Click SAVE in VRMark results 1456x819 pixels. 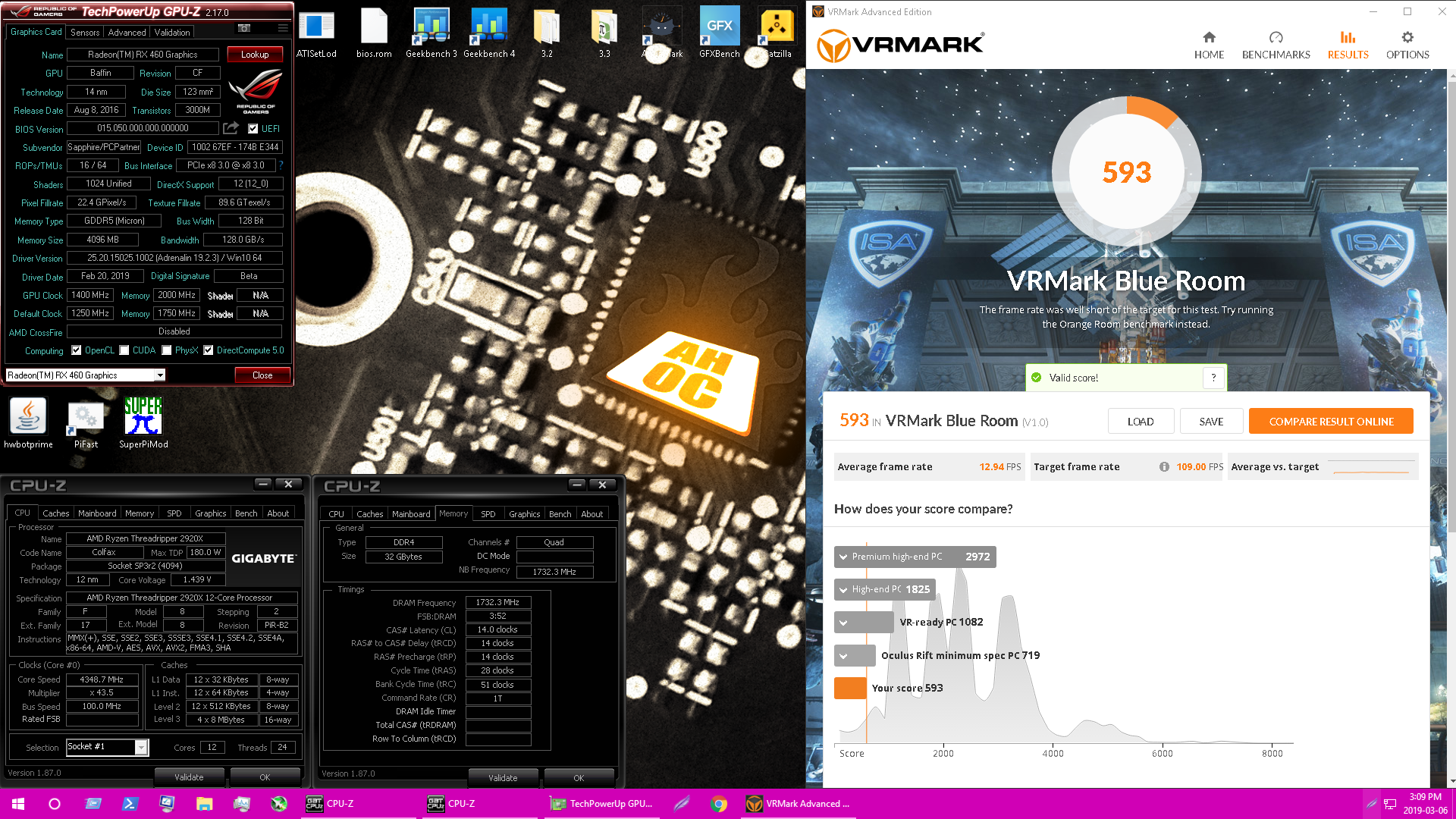[1211, 422]
